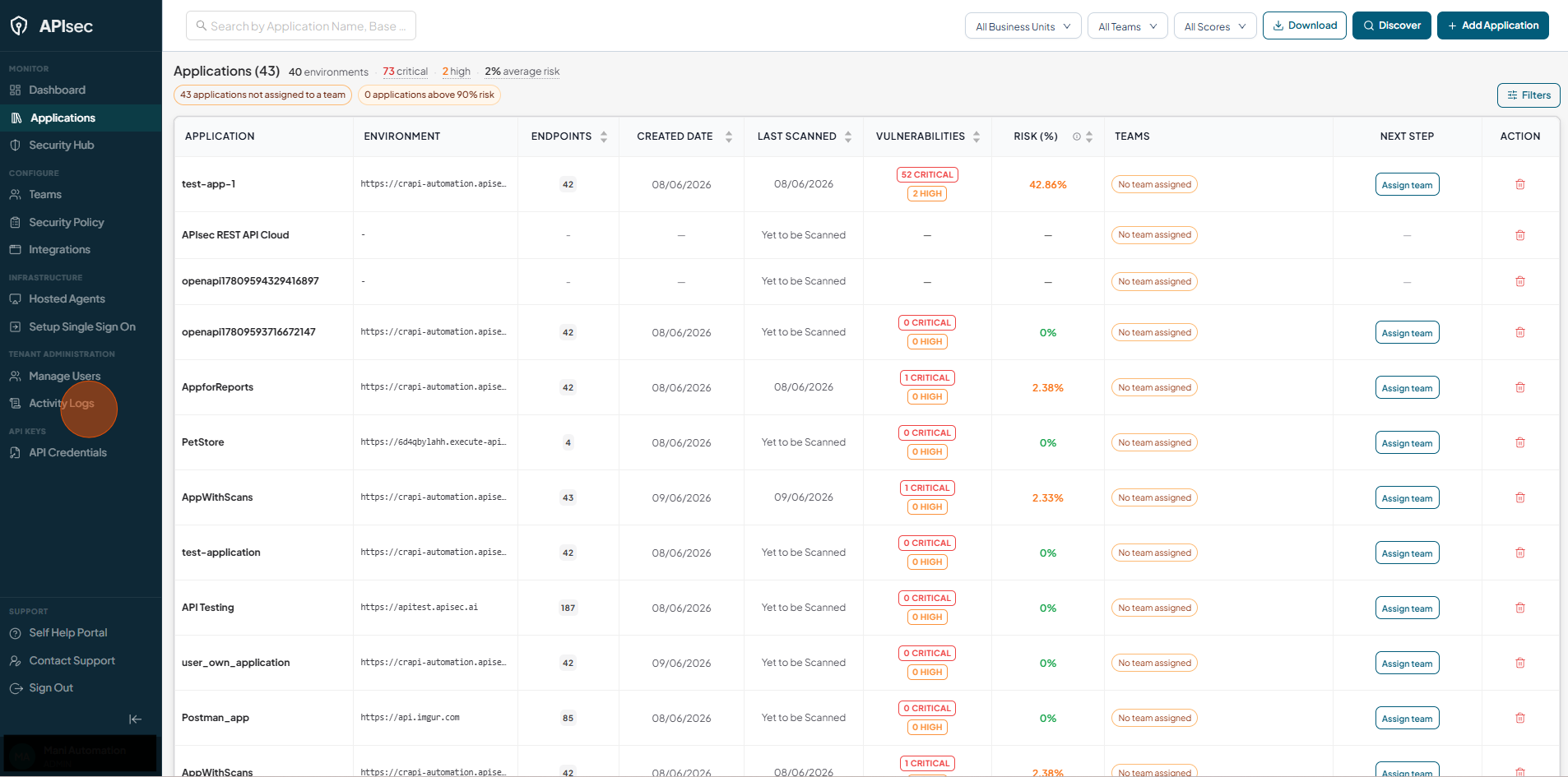This screenshot has height=777, width=1568.
Task: Click the search magnifier icon
Action: pos(201,25)
